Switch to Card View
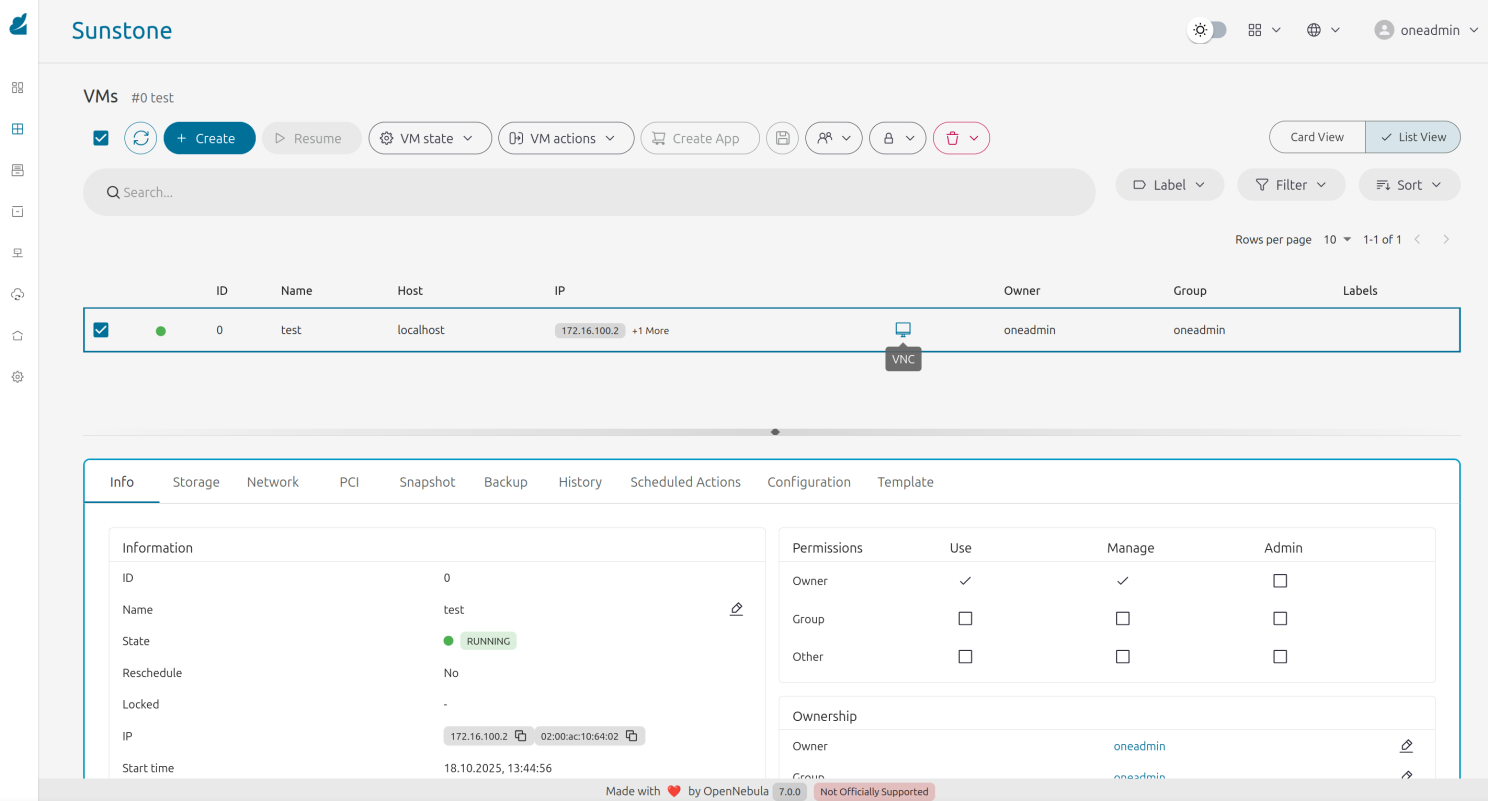Image resolution: width=1488 pixels, height=801 pixels. (x=1316, y=137)
